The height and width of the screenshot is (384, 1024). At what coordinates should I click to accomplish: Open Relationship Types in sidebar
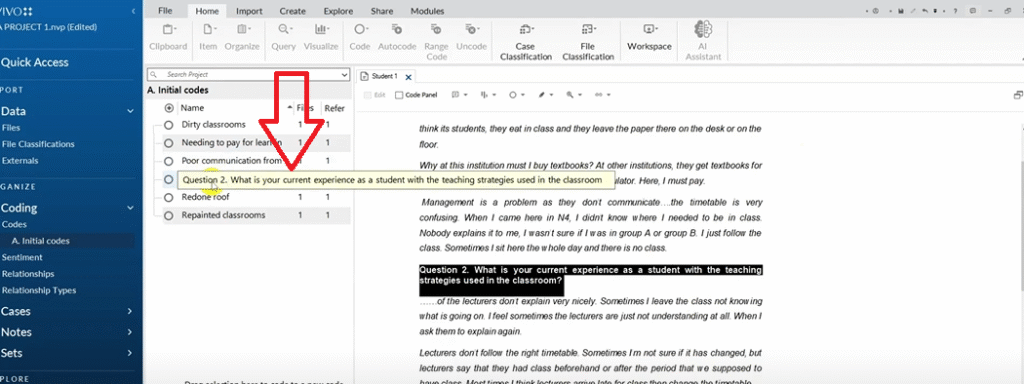tap(39, 290)
